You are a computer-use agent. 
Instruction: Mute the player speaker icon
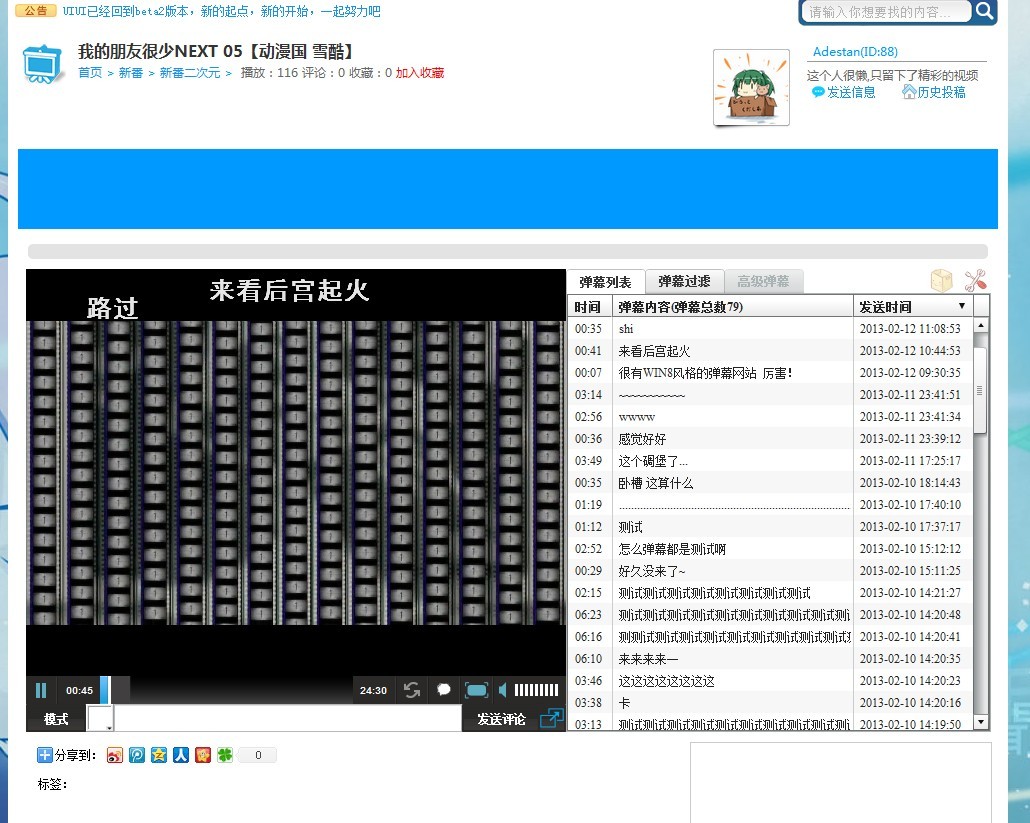click(x=503, y=690)
